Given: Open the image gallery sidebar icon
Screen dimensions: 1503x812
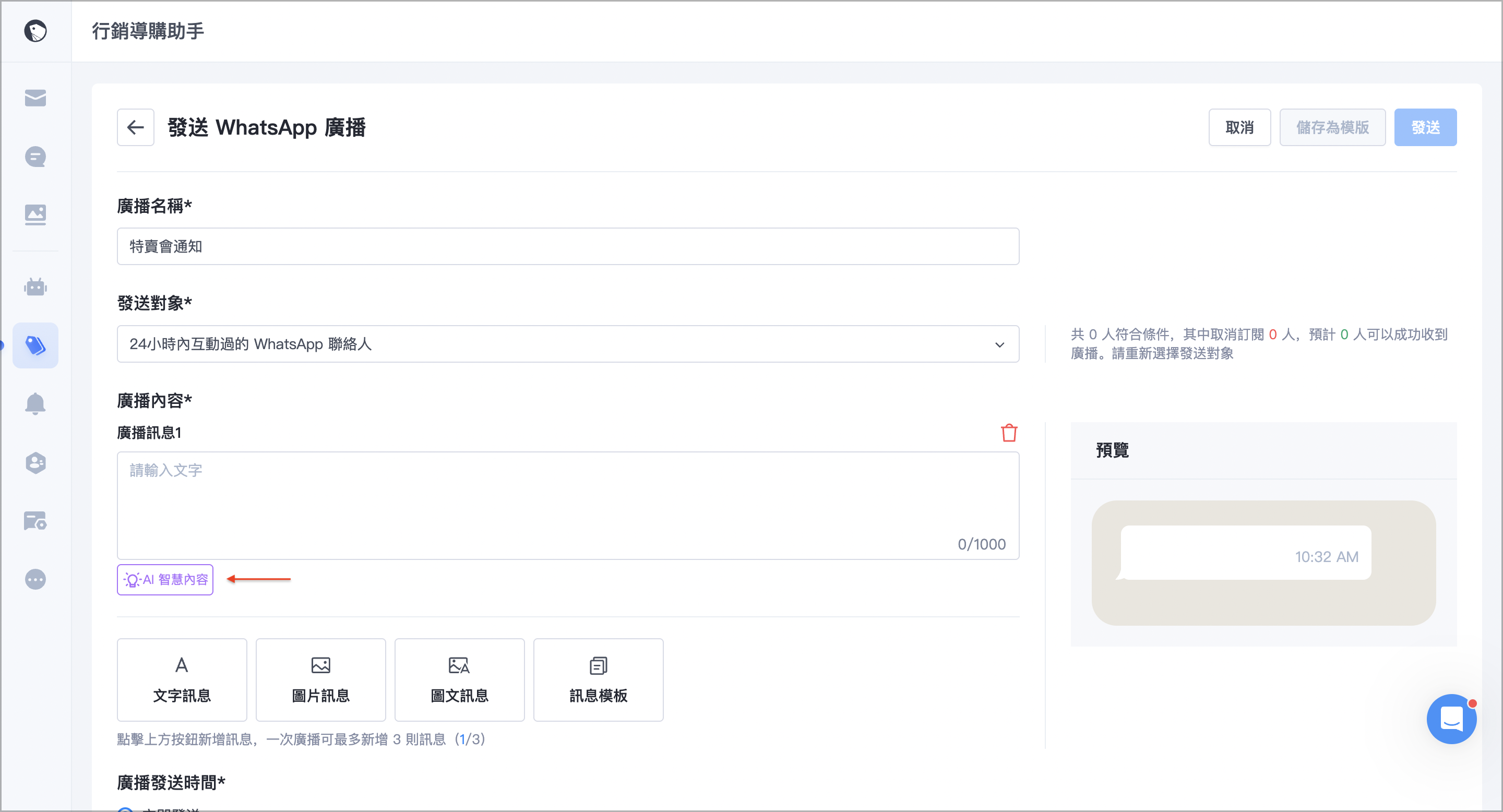Looking at the screenshot, I should pos(35,214).
